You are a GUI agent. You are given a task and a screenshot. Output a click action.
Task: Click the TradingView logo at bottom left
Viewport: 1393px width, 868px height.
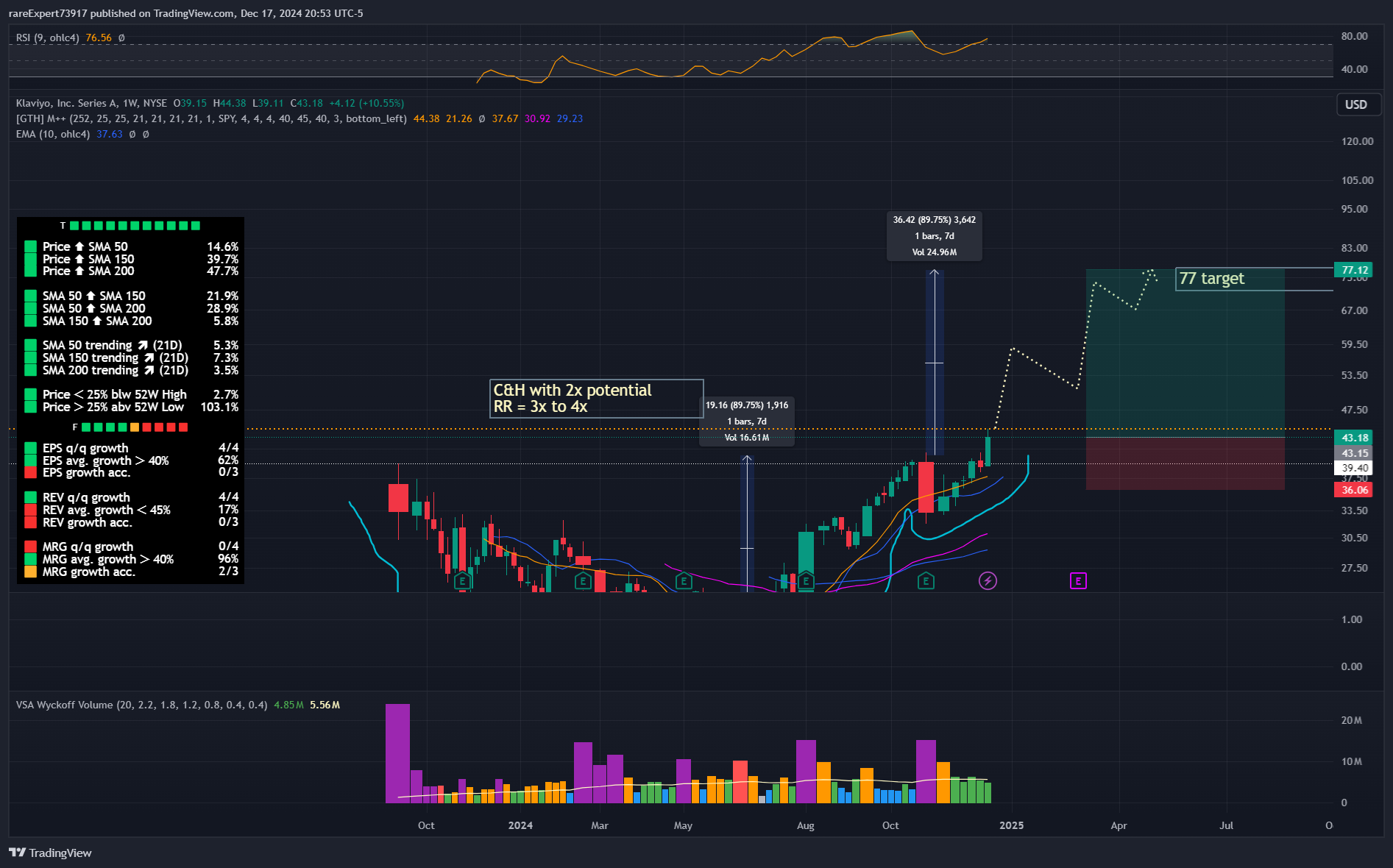pos(50,853)
